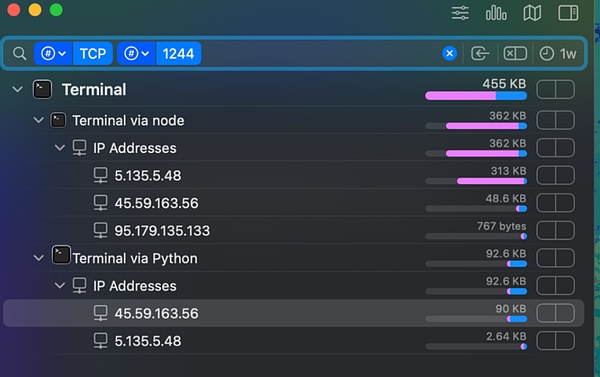Viewport: 600px width, 377px height.
Task: Open the filter sliders options icon
Action: point(460,13)
